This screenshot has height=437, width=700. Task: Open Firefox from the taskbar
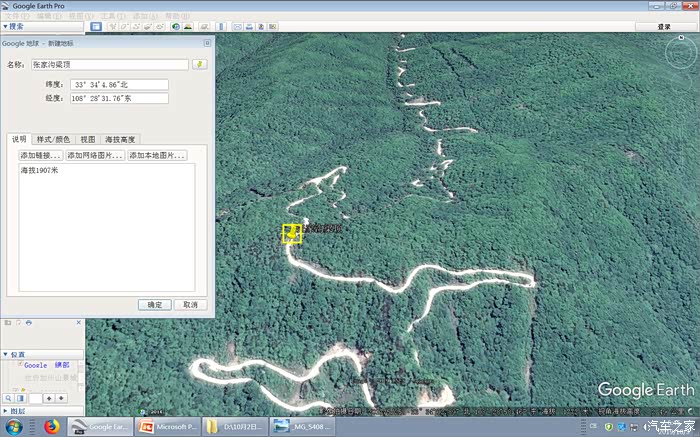click(x=52, y=427)
